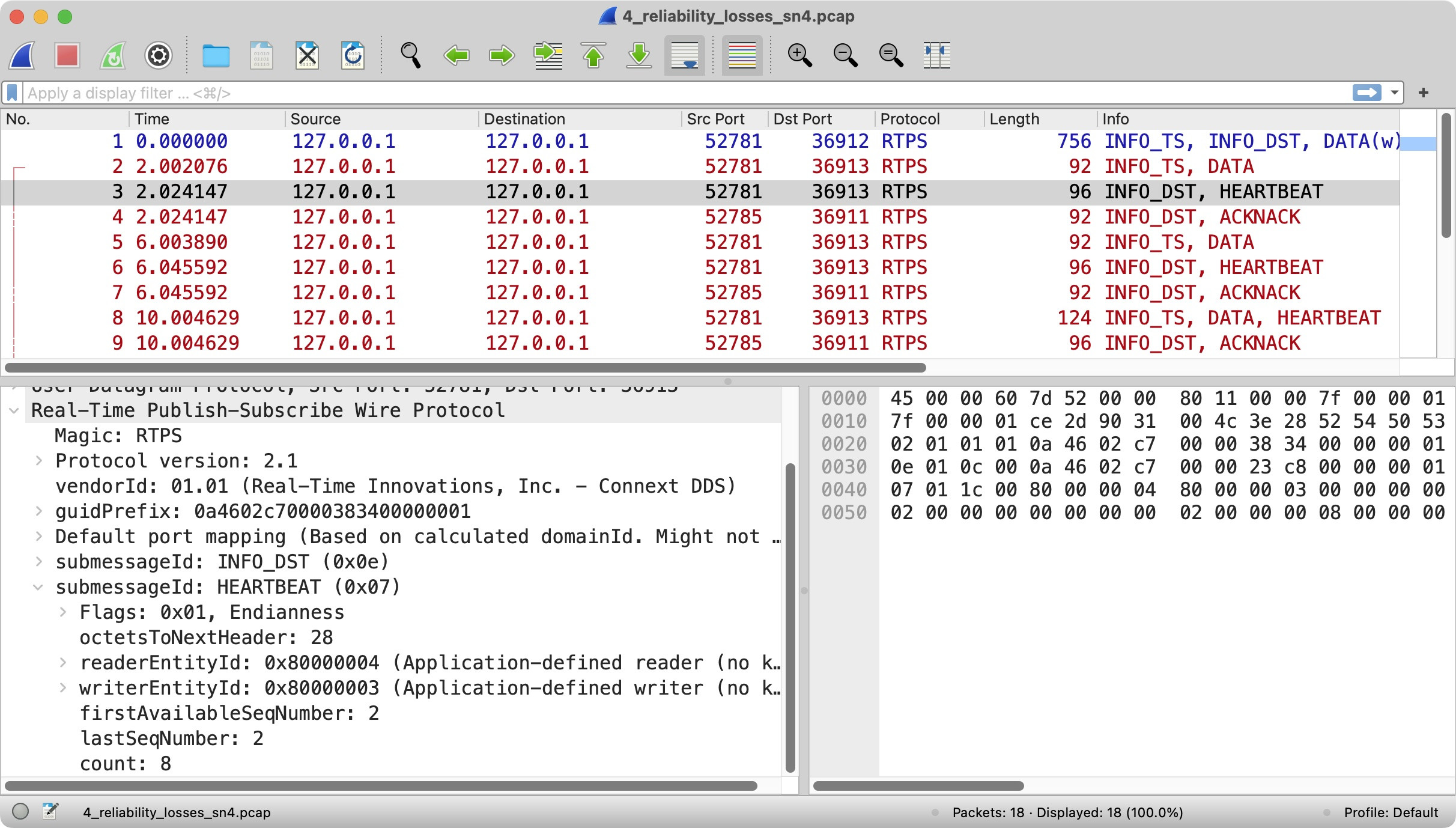Stop the running capture

tap(67, 55)
